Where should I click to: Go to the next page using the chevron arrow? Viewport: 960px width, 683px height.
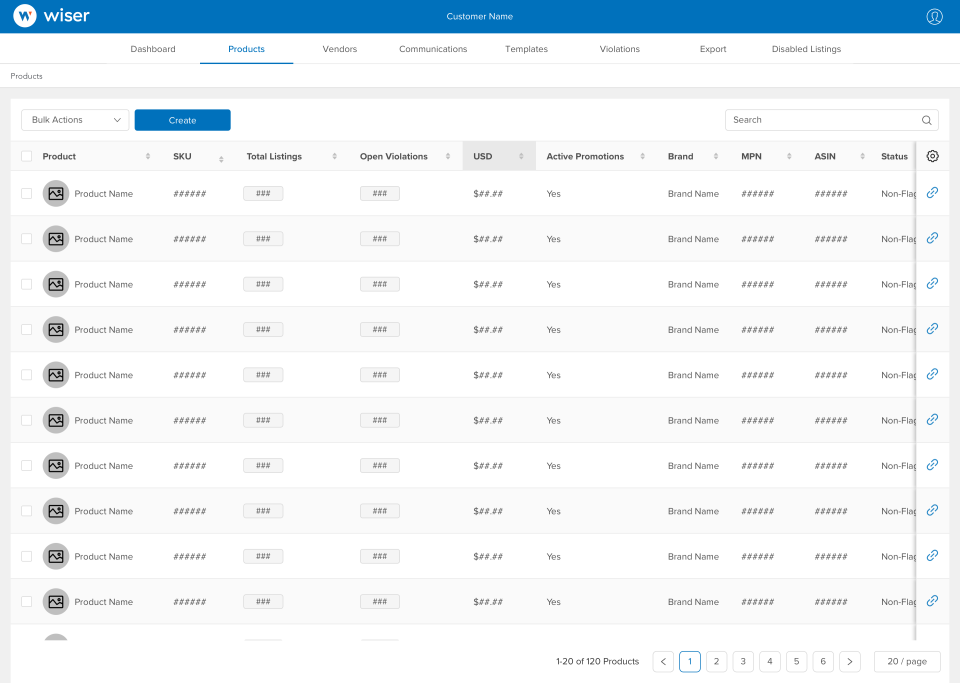[849, 661]
